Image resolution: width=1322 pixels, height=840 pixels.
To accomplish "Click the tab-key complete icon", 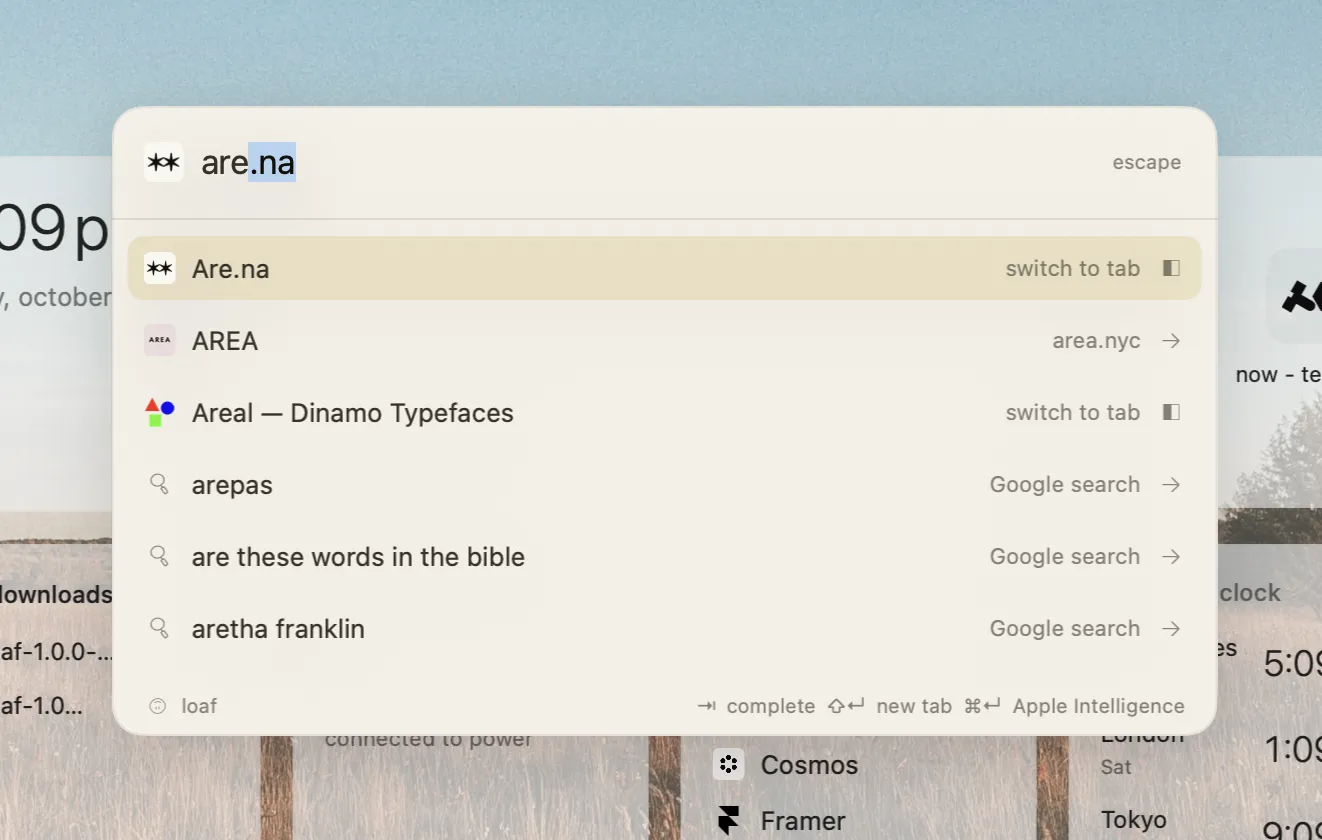I will (x=707, y=706).
